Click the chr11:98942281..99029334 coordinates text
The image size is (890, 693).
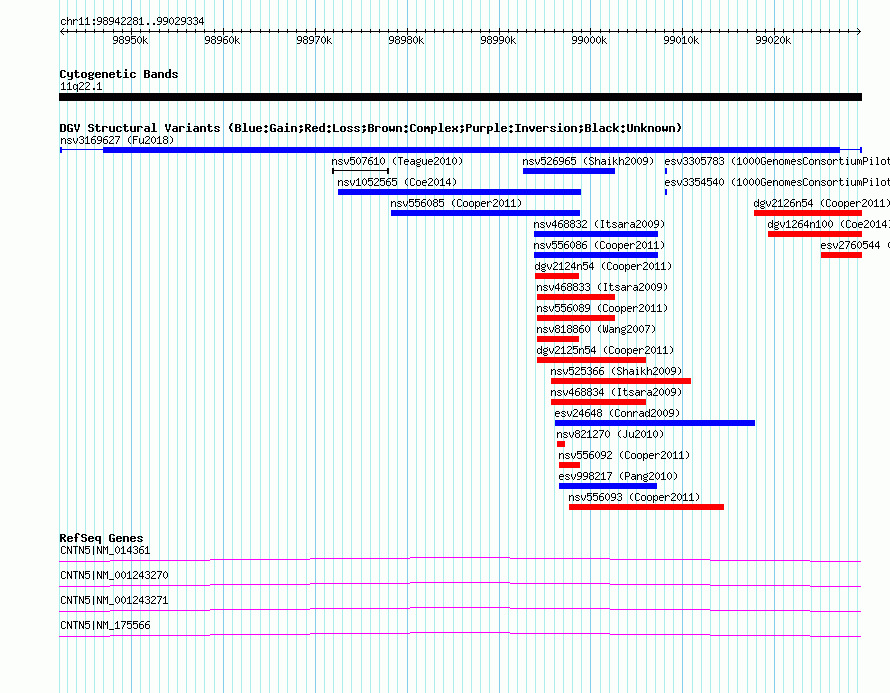(132, 21)
